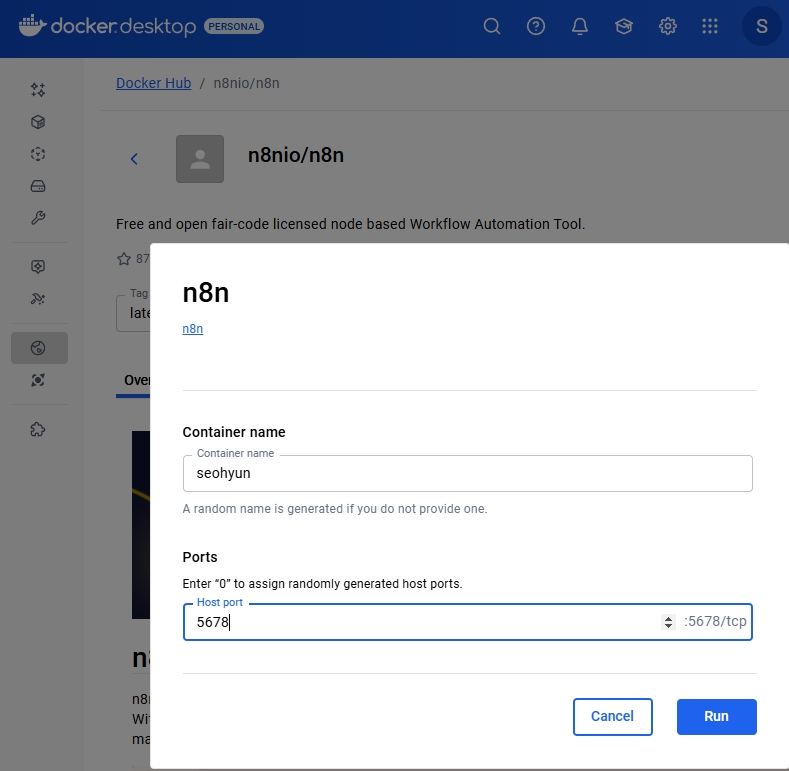Click the Host port stepper arrows

pyautogui.click(x=668, y=623)
